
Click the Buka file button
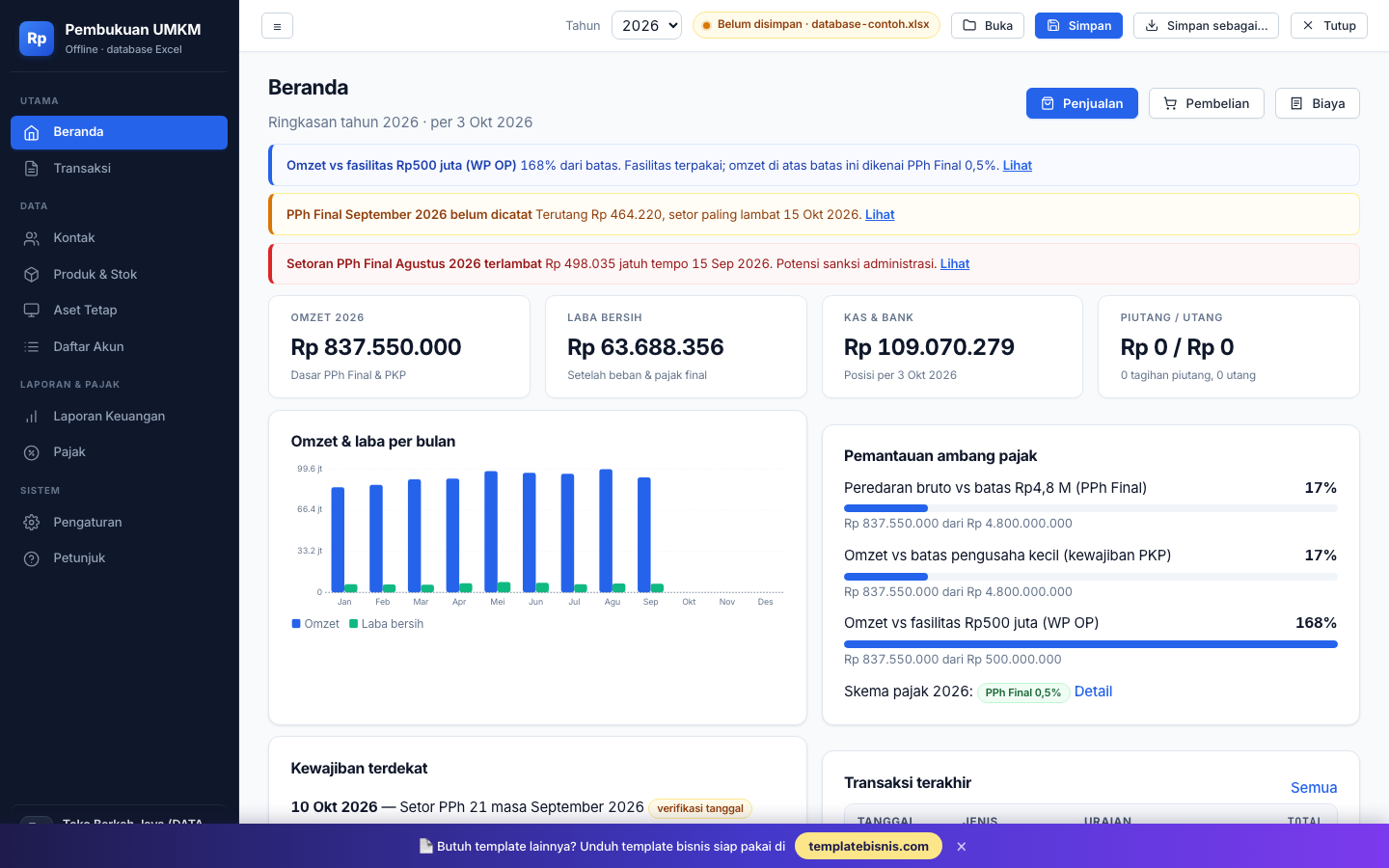tap(988, 25)
